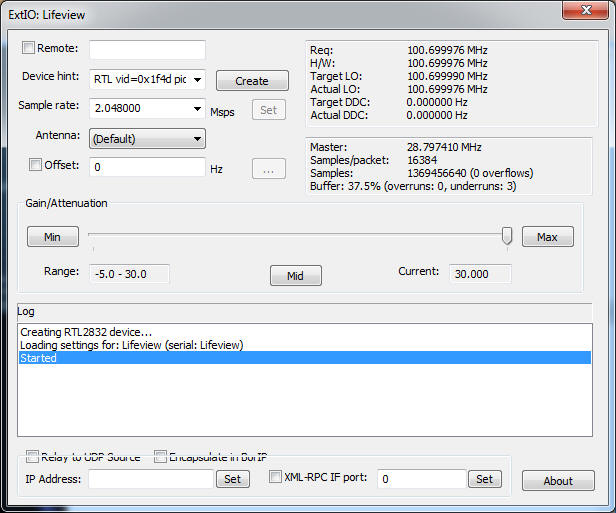Click the Range field showing -5.0 - 30.0
The image size is (616, 513).
point(130,274)
